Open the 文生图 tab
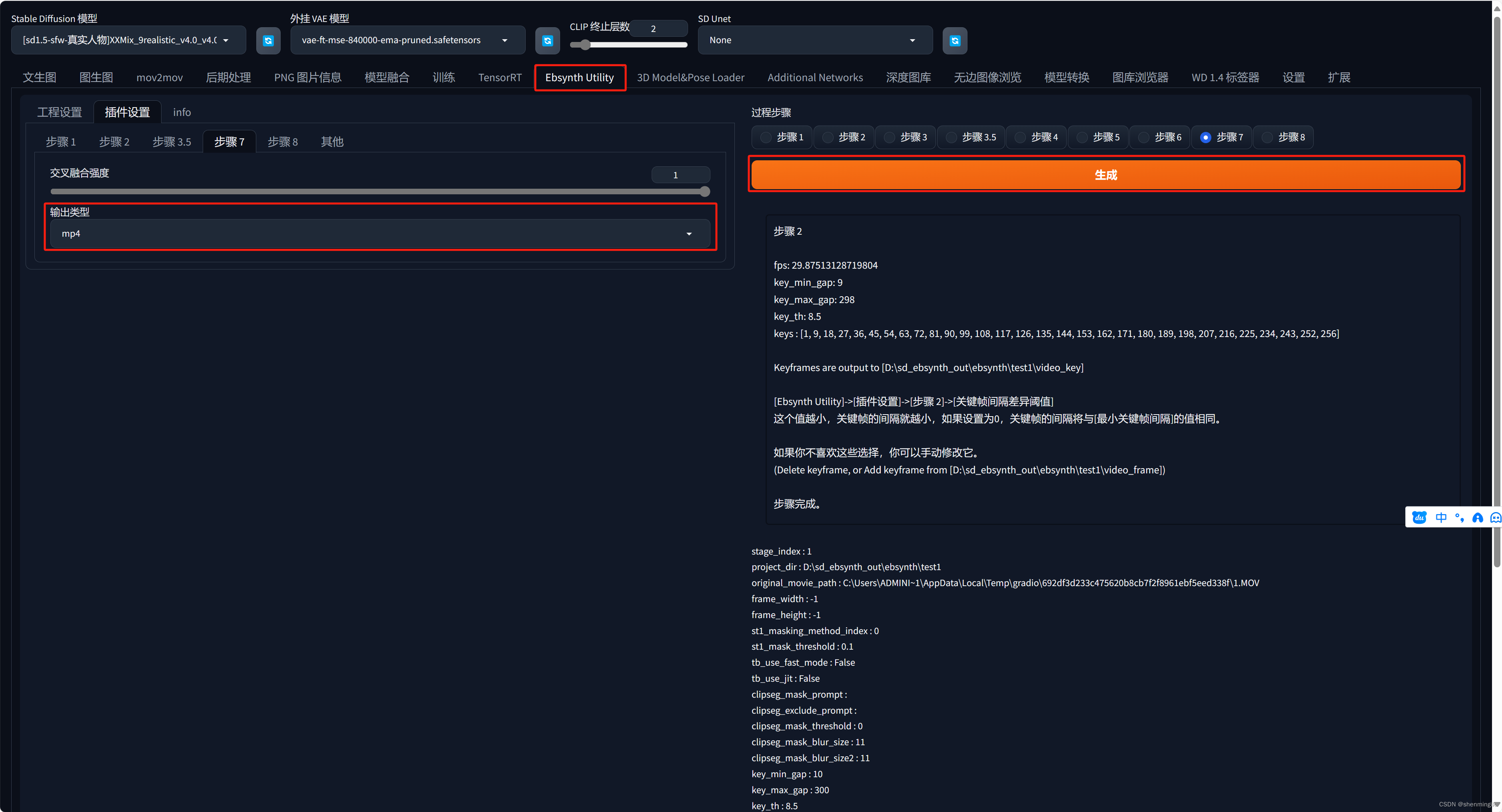 coord(40,78)
